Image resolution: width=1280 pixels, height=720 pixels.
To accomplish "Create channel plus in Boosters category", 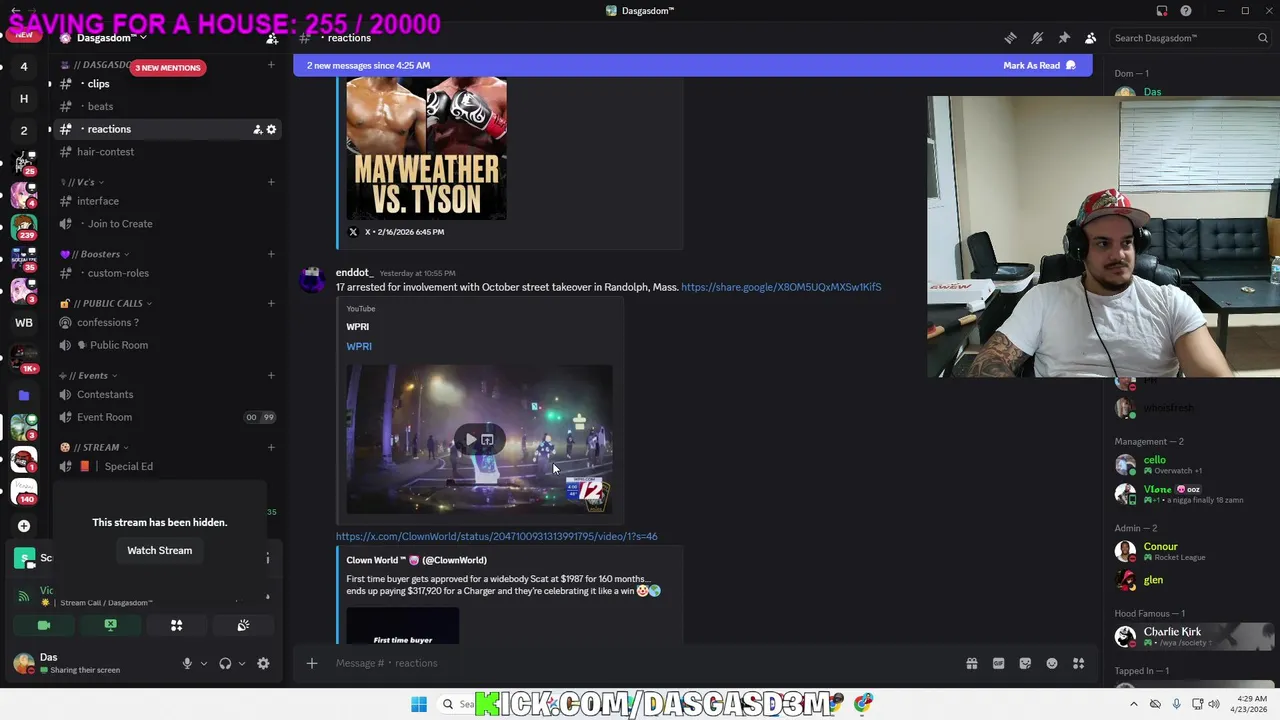I will [x=271, y=254].
